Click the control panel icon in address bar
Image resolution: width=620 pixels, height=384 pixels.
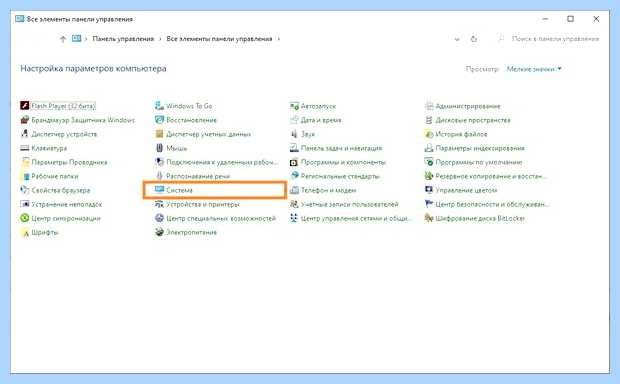[77, 38]
